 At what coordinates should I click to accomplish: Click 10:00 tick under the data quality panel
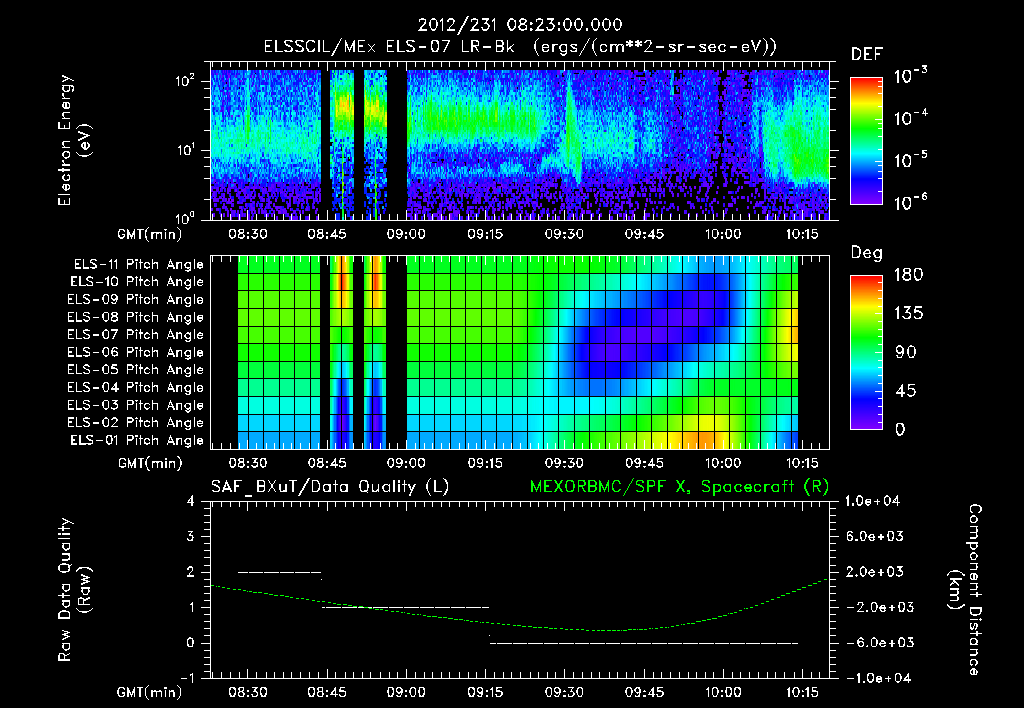(x=722, y=692)
